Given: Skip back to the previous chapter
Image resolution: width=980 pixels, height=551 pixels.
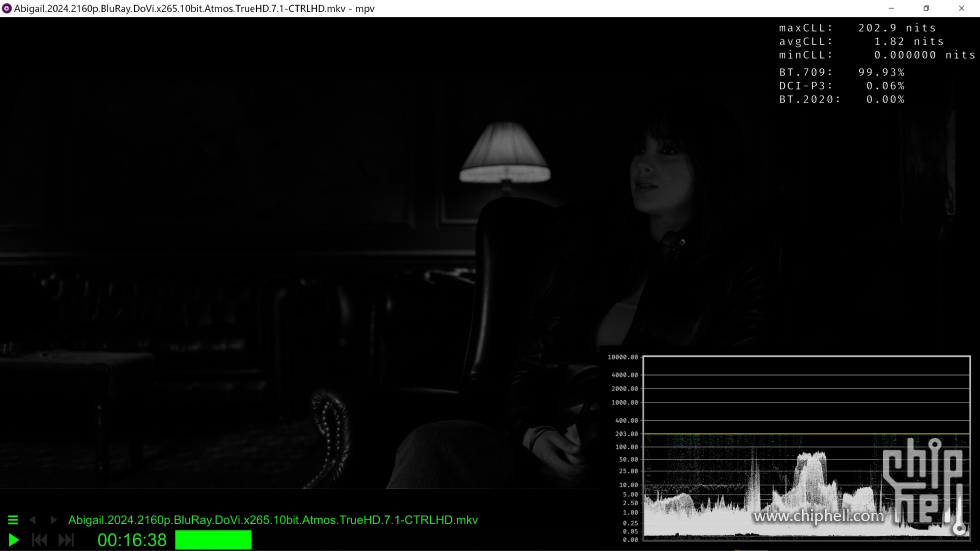Looking at the screenshot, I should [40, 540].
